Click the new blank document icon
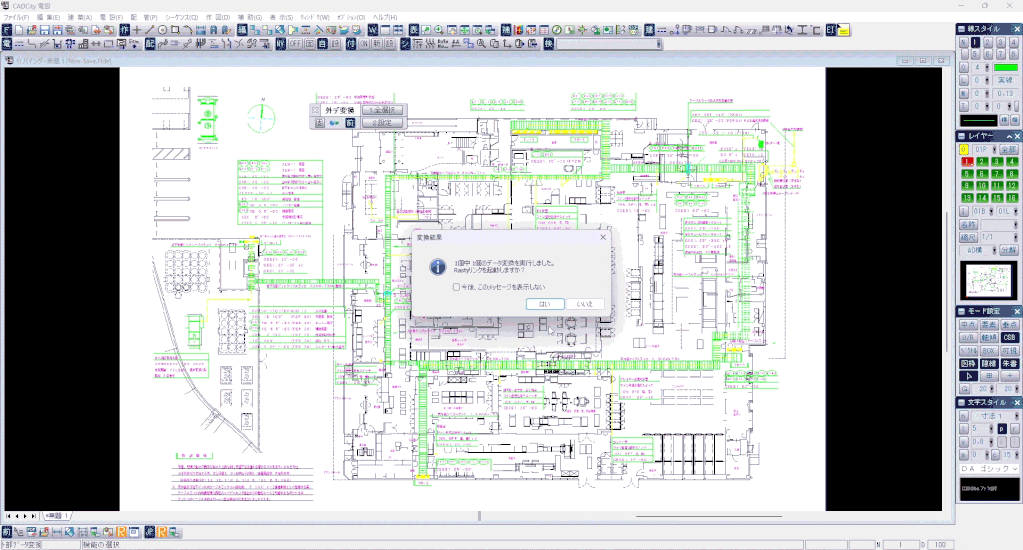Screen dimensions: 1023x550 pyautogui.click(x=19, y=30)
